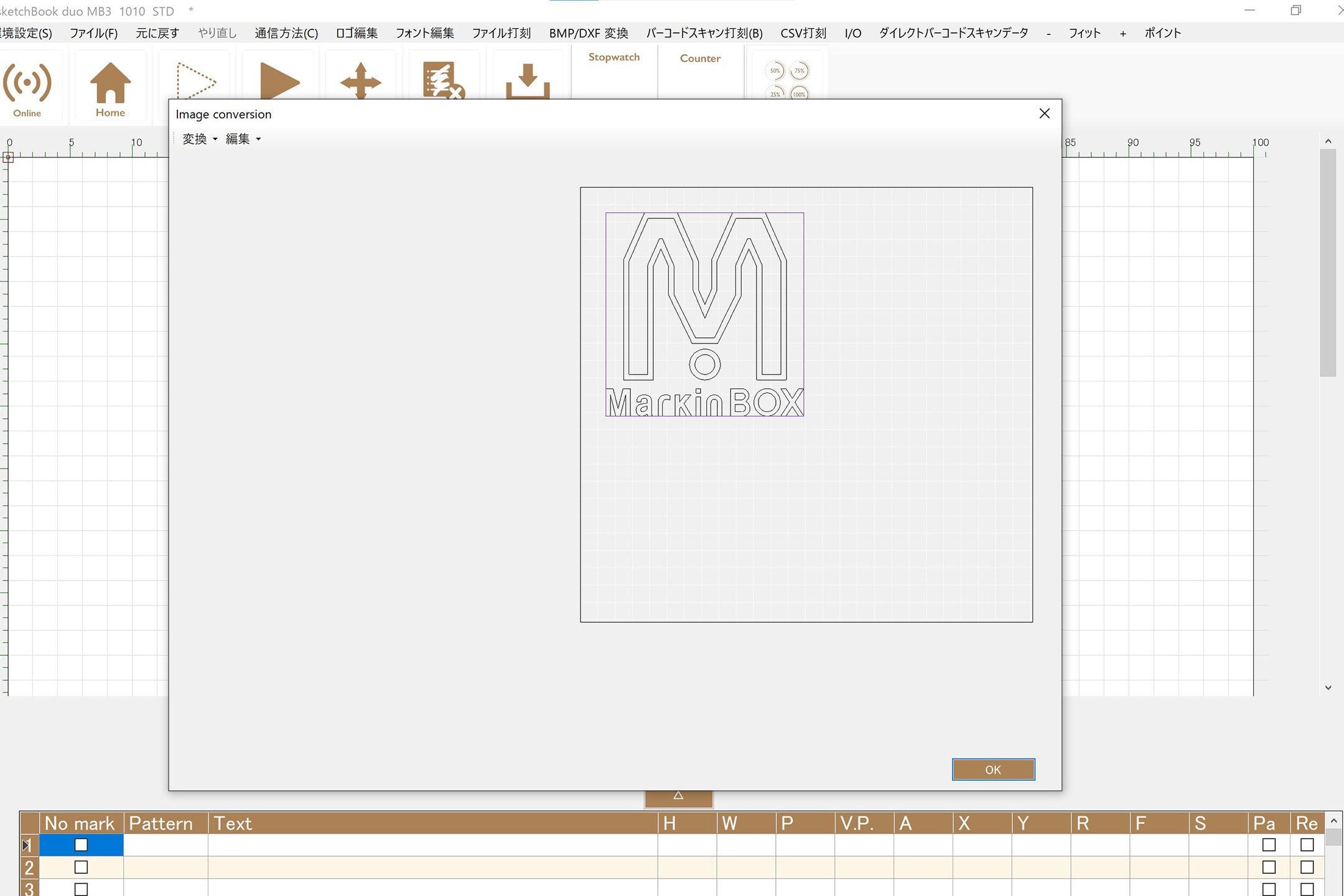The image size is (1344, 896).
Task: Click the V.P. column header
Action: point(864,823)
